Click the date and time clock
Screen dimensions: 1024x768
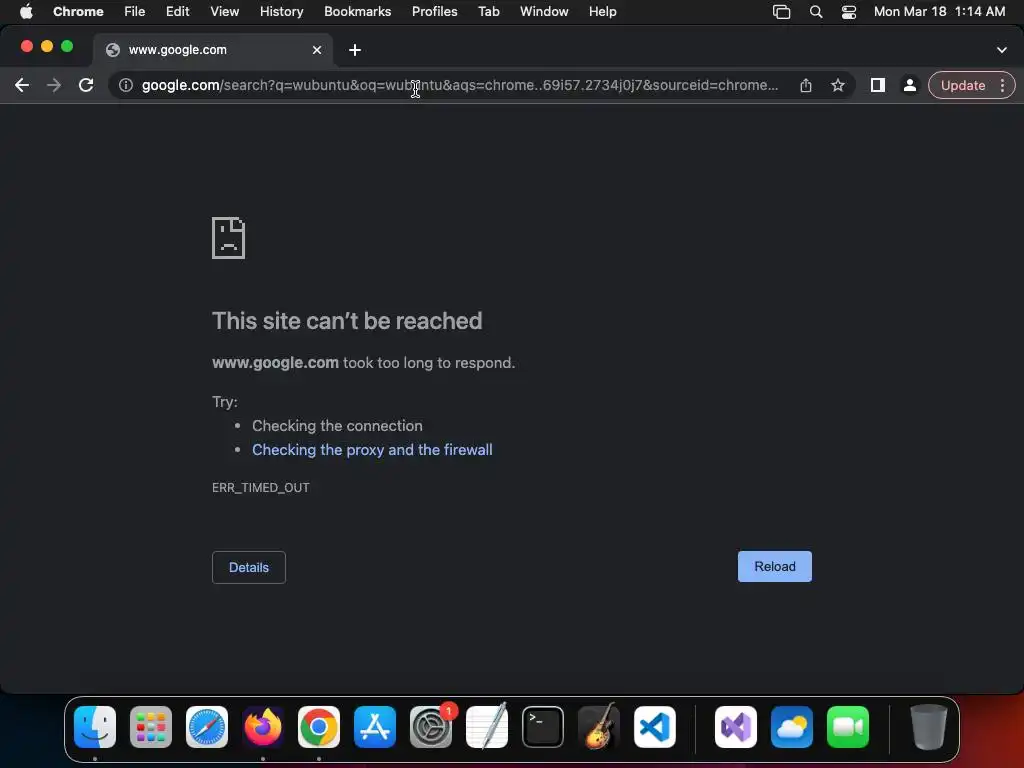[x=939, y=12]
